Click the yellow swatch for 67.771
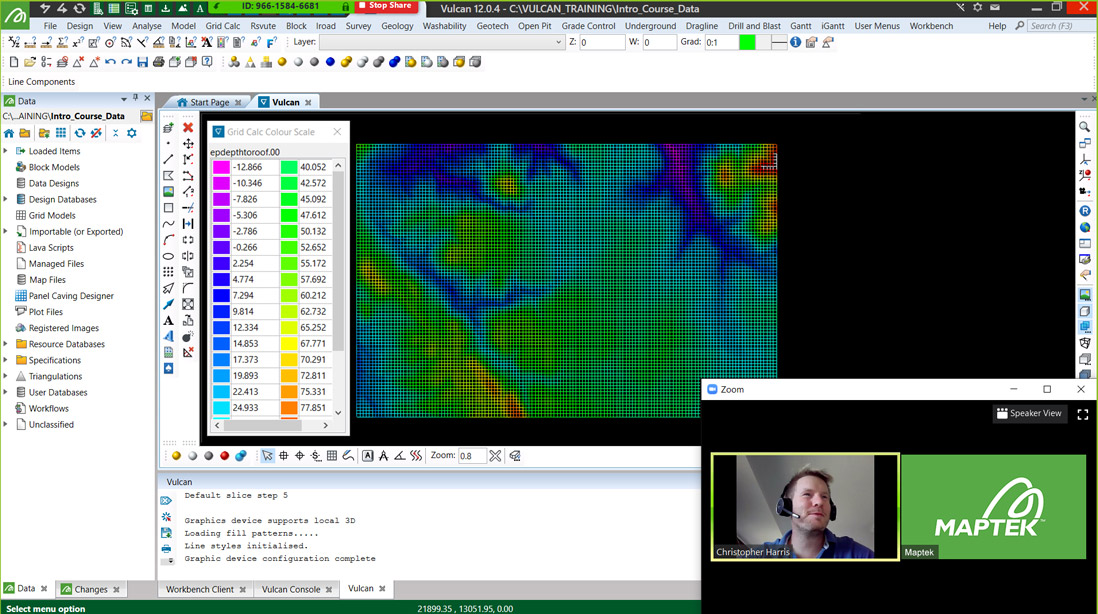This screenshot has height=614, width=1098. 289,344
